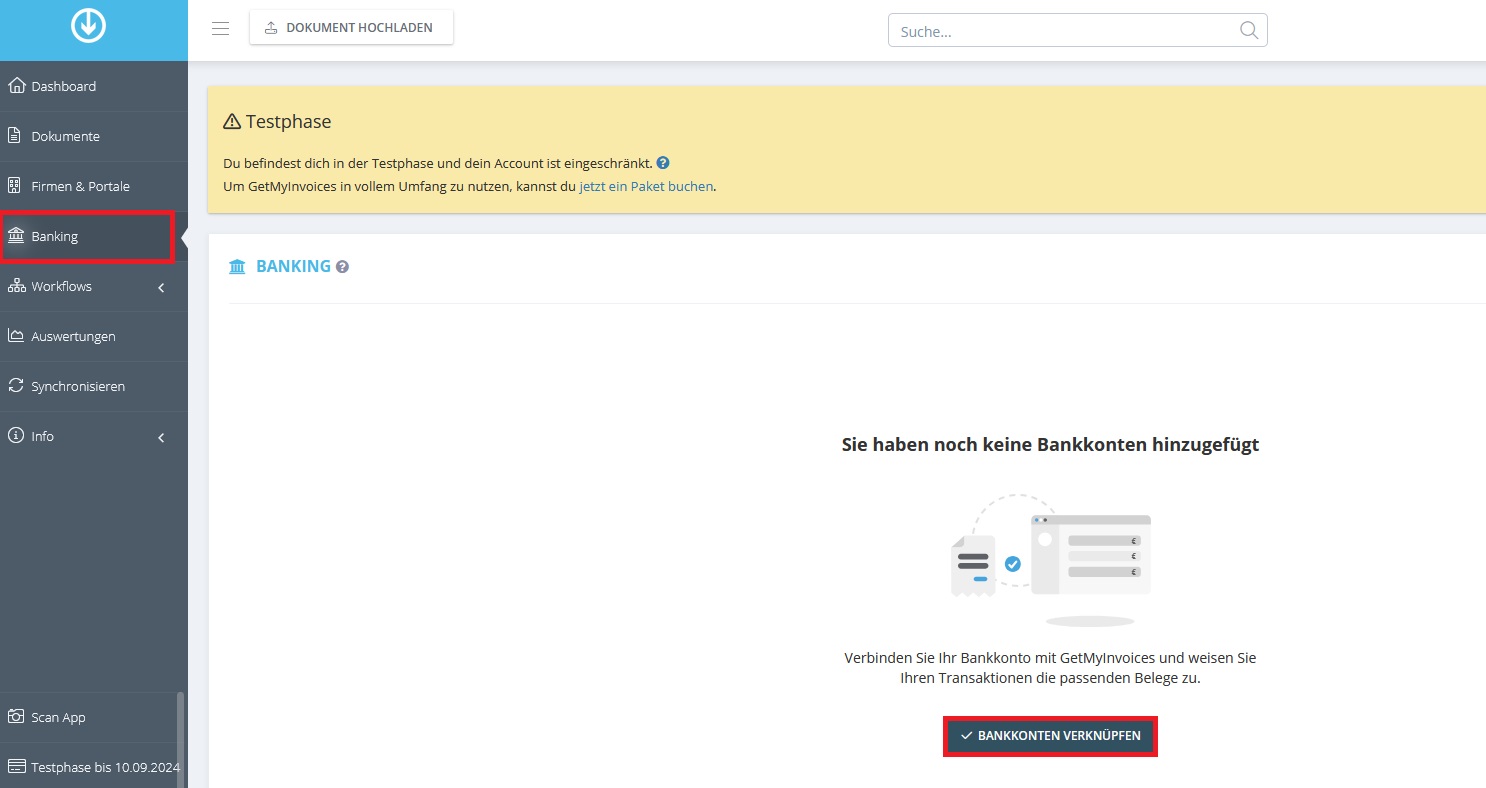Go to Firmen & Portale
Image resolution: width=1486 pixels, height=788 pixels.
click(x=94, y=186)
